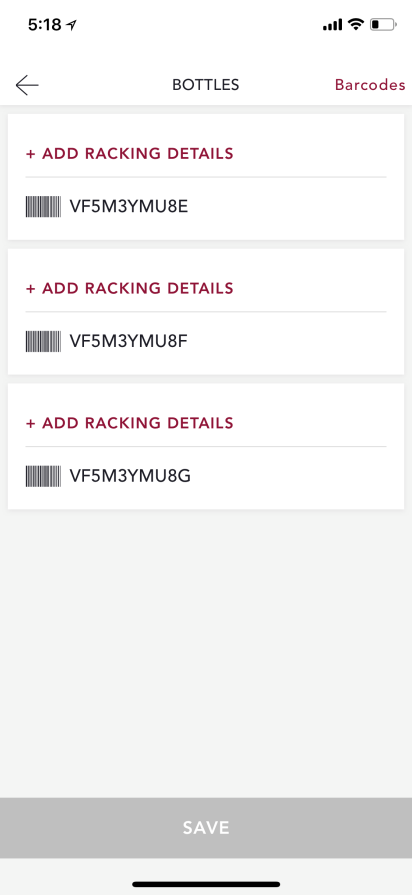Tap the cellular signal bars icon

click(333, 25)
